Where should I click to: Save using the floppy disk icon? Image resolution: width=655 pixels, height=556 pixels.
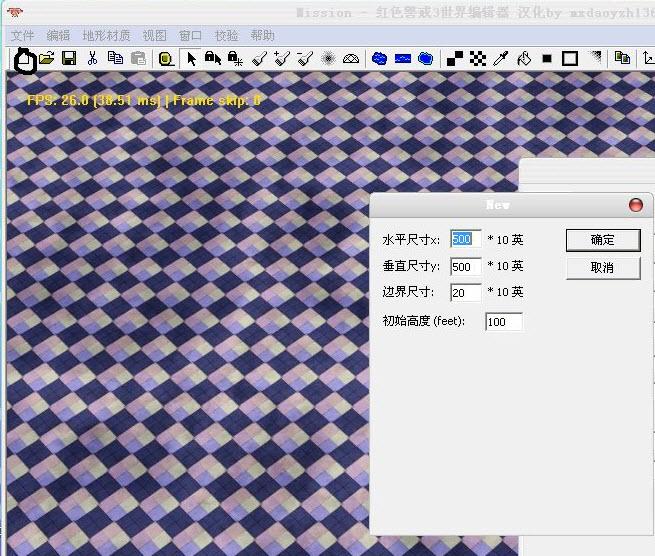point(69,59)
